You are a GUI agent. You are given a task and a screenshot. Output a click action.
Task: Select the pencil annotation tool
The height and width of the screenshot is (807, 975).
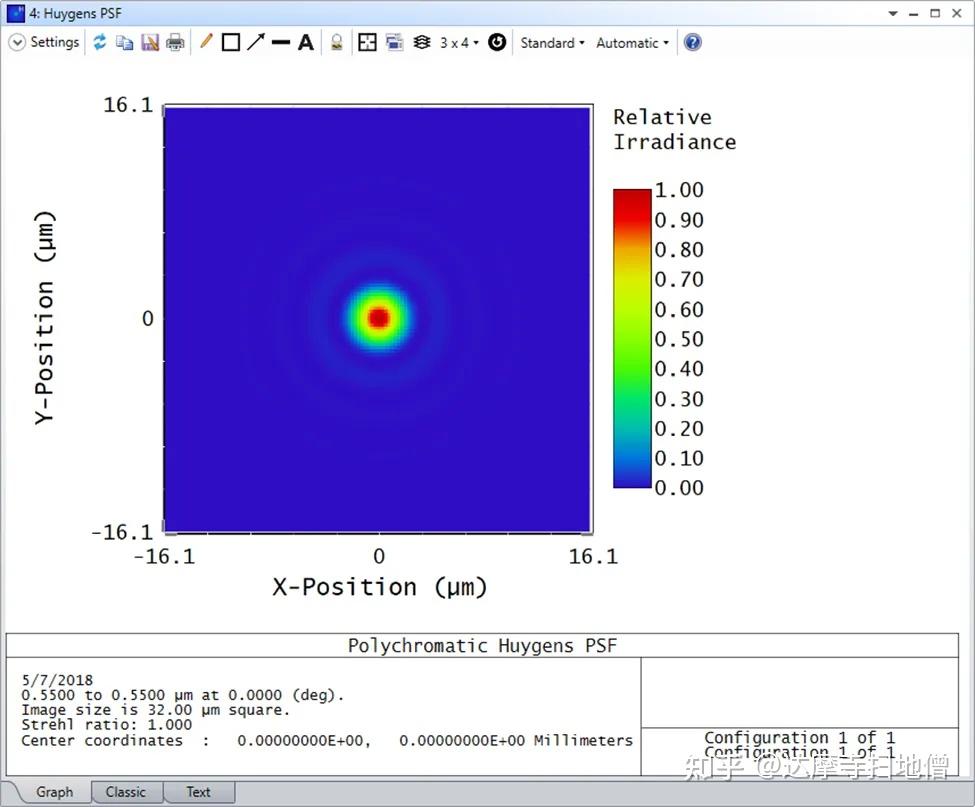(x=206, y=42)
